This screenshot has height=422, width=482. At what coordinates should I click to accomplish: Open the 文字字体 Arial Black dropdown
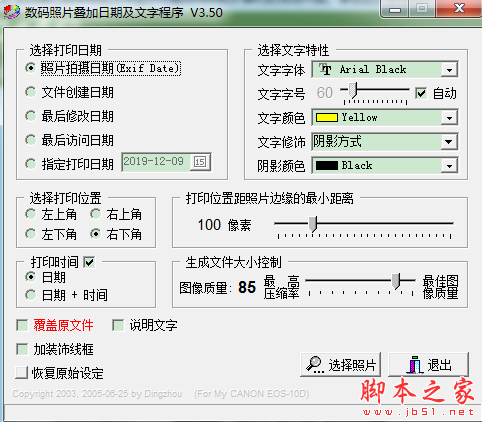coord(449,70)
